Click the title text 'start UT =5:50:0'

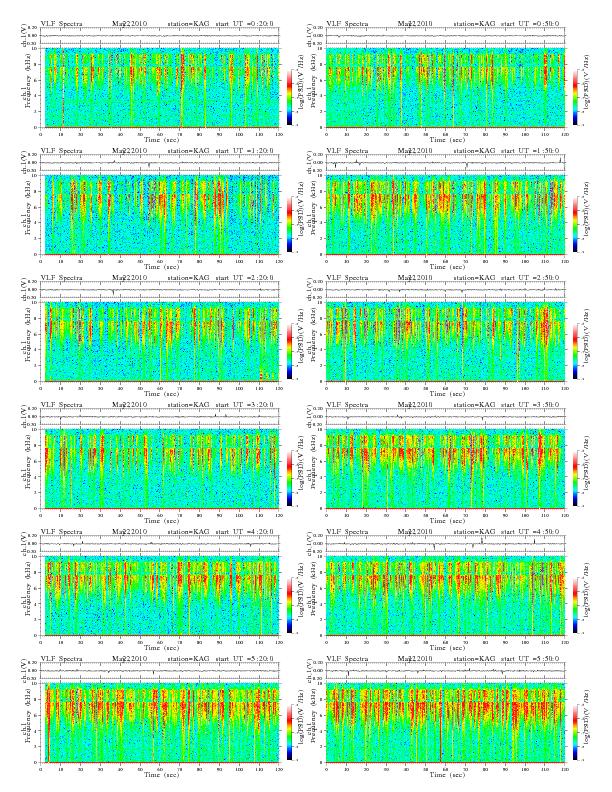[530, 659]
